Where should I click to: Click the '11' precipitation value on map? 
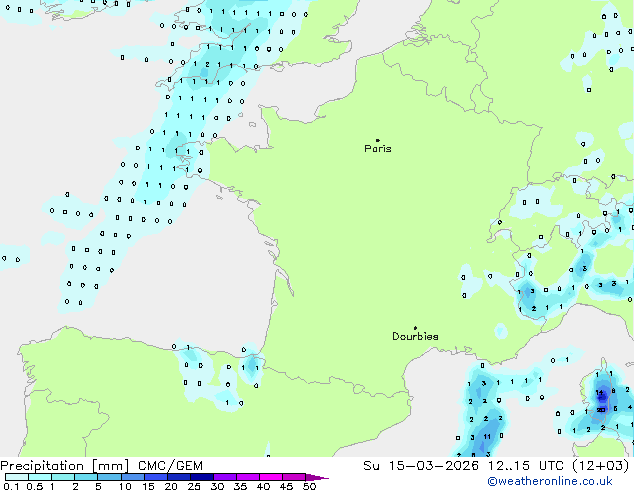487,437
